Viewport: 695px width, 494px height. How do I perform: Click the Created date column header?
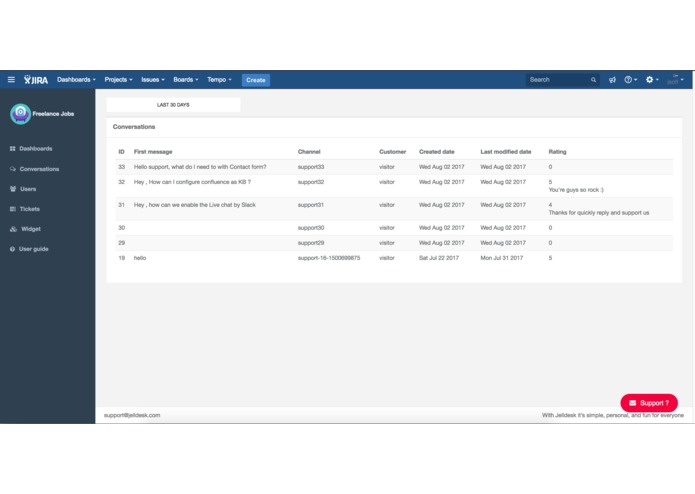(437, 152)
